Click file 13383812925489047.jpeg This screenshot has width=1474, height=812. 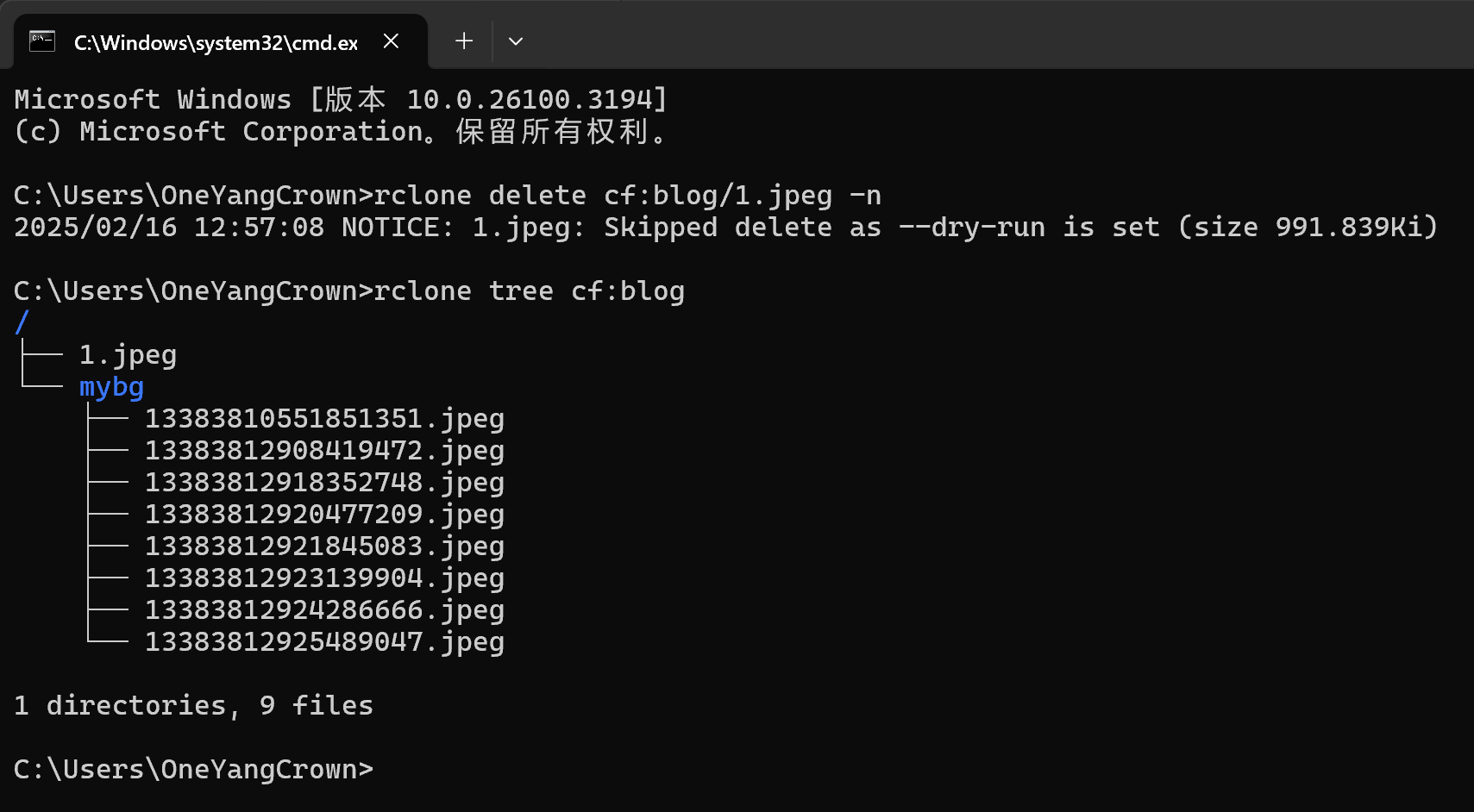coord(324,642)
